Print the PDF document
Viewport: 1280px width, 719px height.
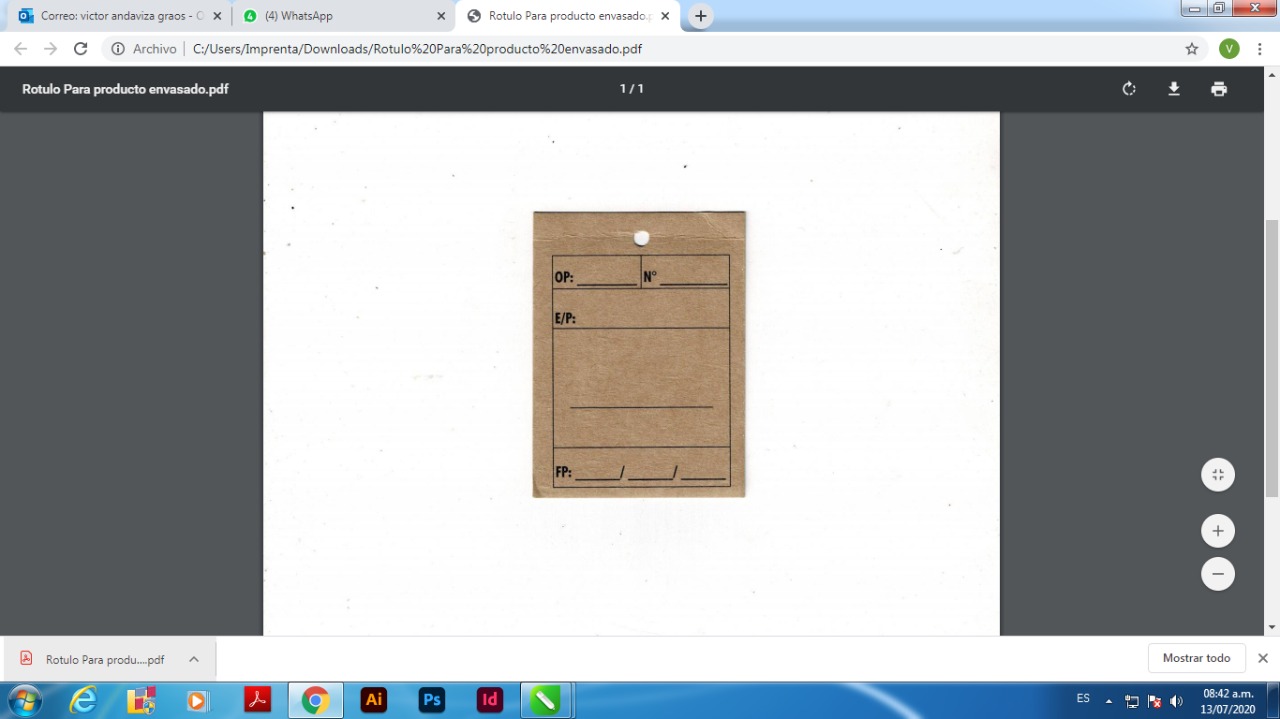(1218, 89)
